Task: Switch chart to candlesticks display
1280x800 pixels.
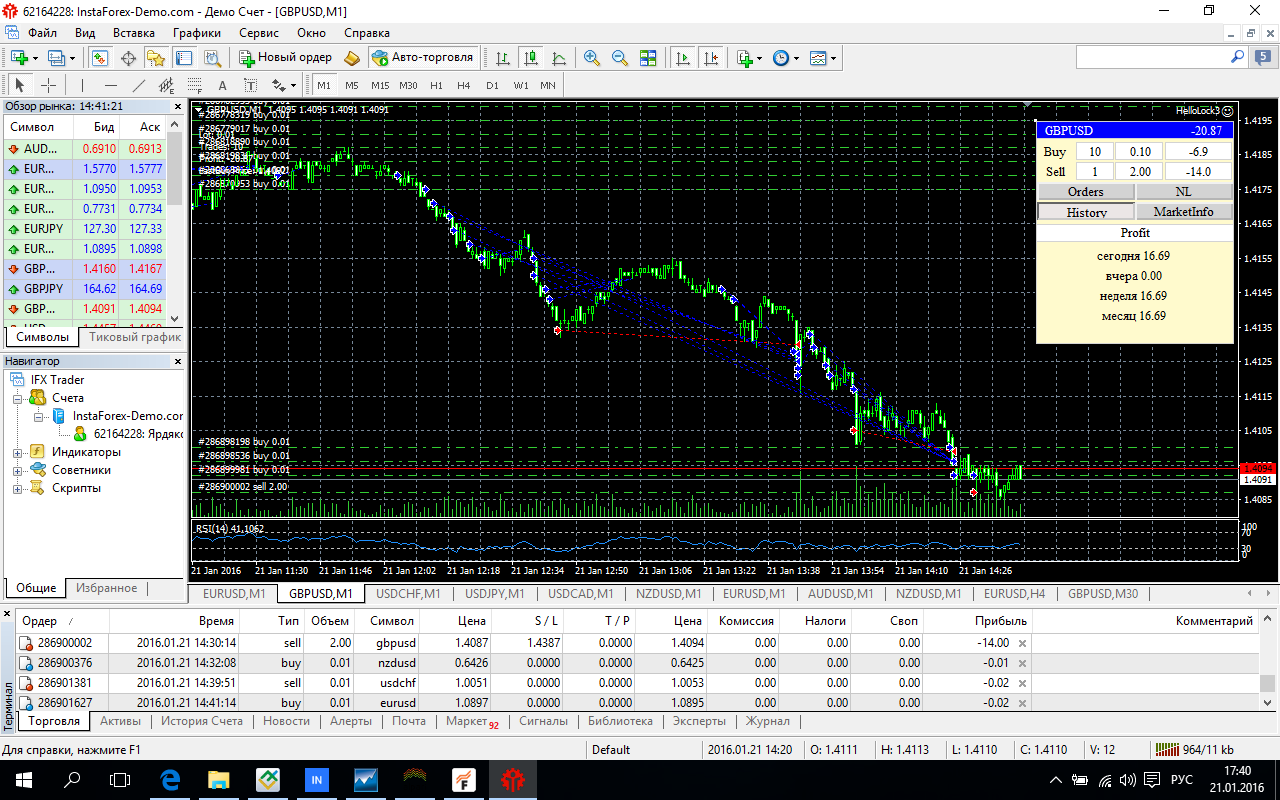Action: 530,58
